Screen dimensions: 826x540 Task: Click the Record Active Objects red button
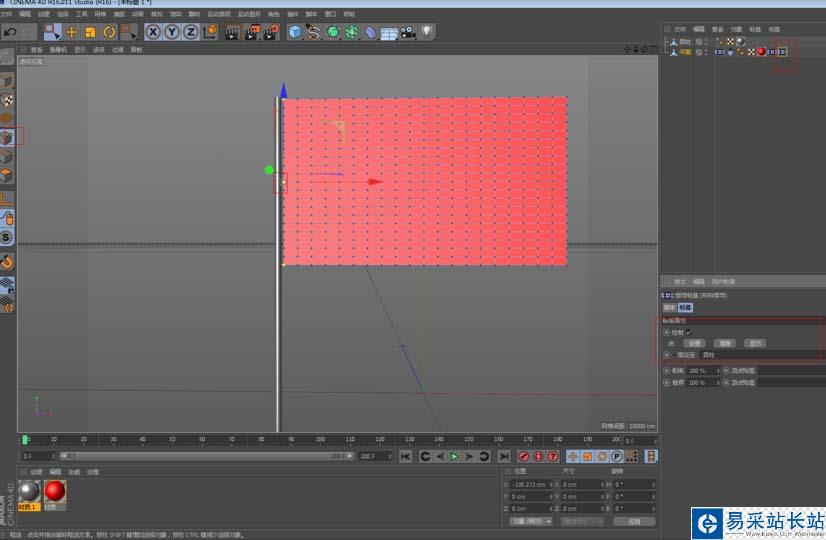pyautogui.click(x=523, y=457)
